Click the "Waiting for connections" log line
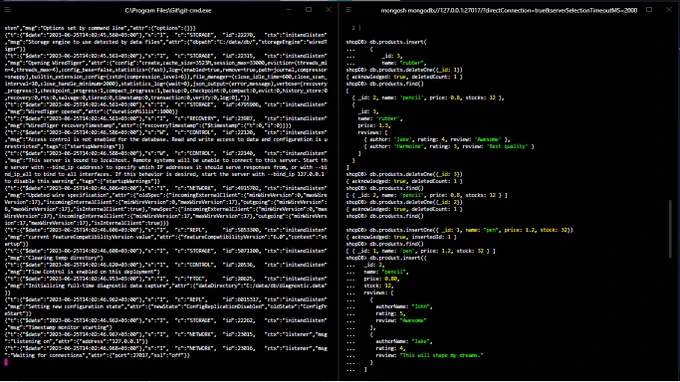This screenshot has width=680, height=382. pyautogui.click(x=97, y=355)
